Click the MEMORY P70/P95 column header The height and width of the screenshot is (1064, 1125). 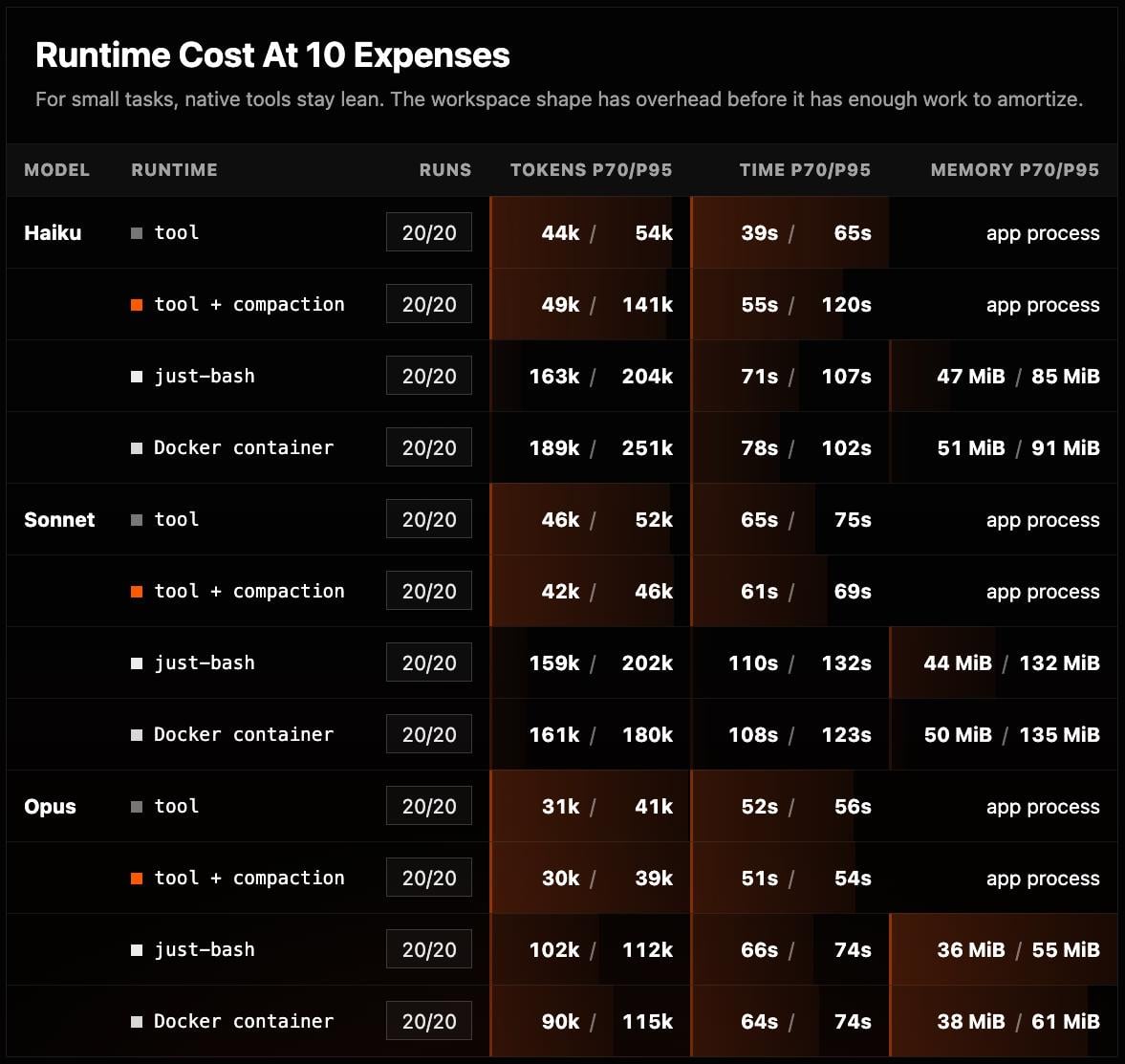1015,170
